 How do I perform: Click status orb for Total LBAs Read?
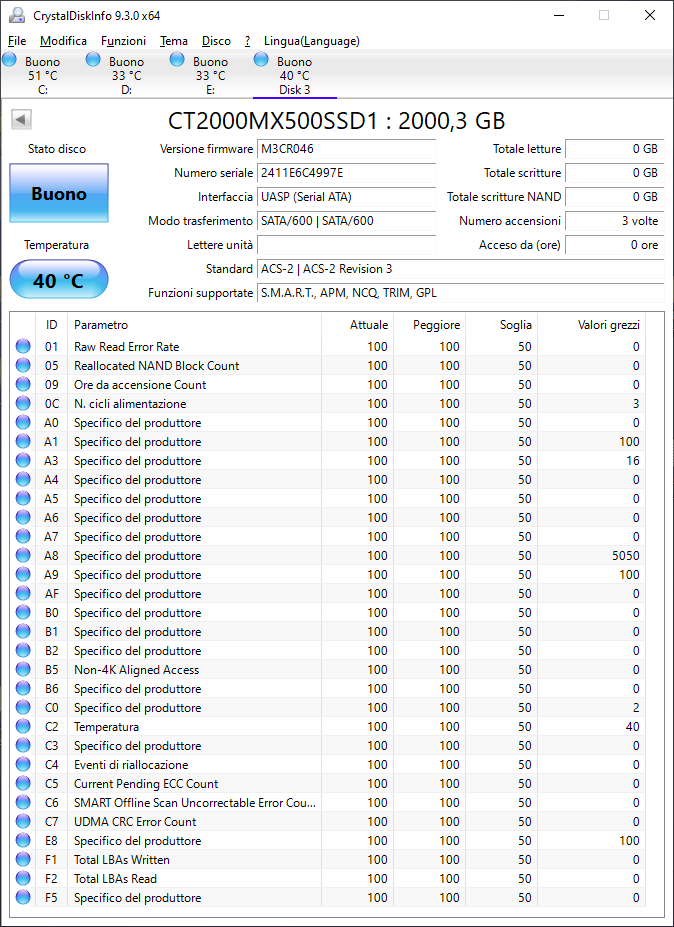[x=23, y=879]
